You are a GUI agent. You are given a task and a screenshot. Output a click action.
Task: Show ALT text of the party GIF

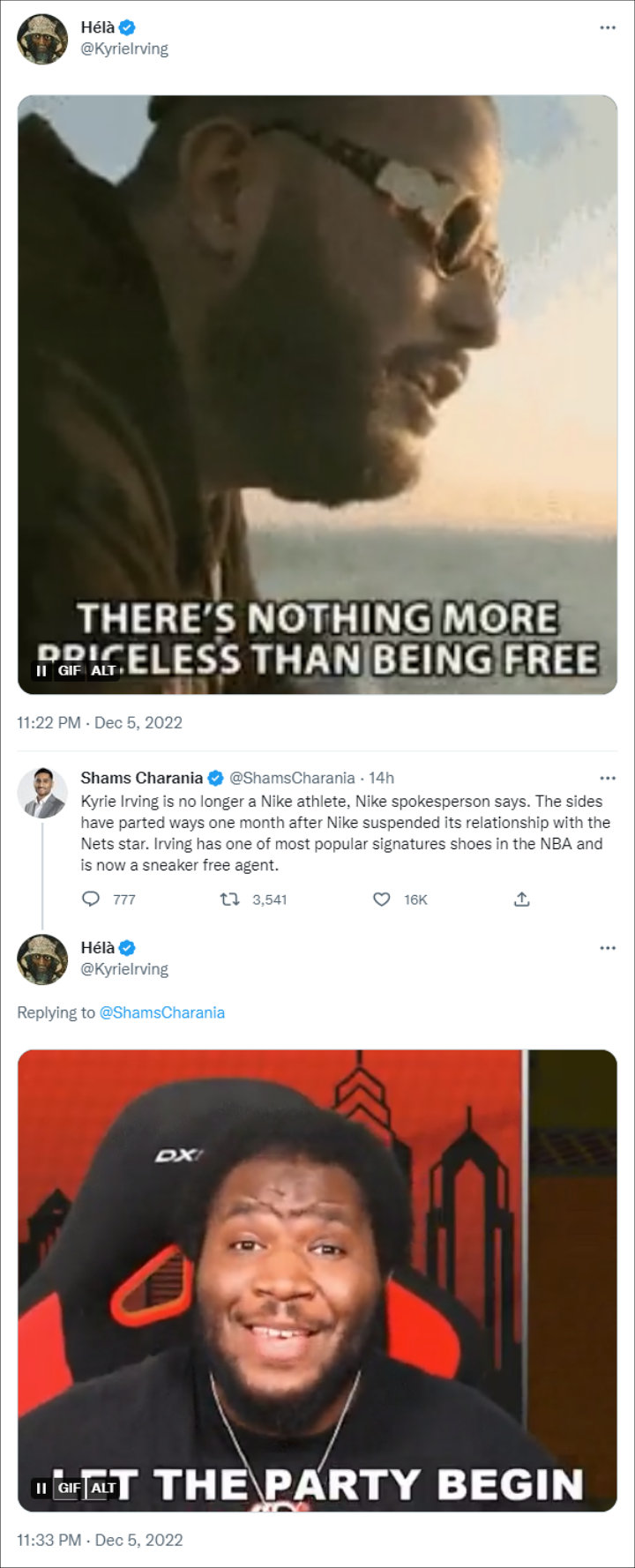coord(103,1488)
